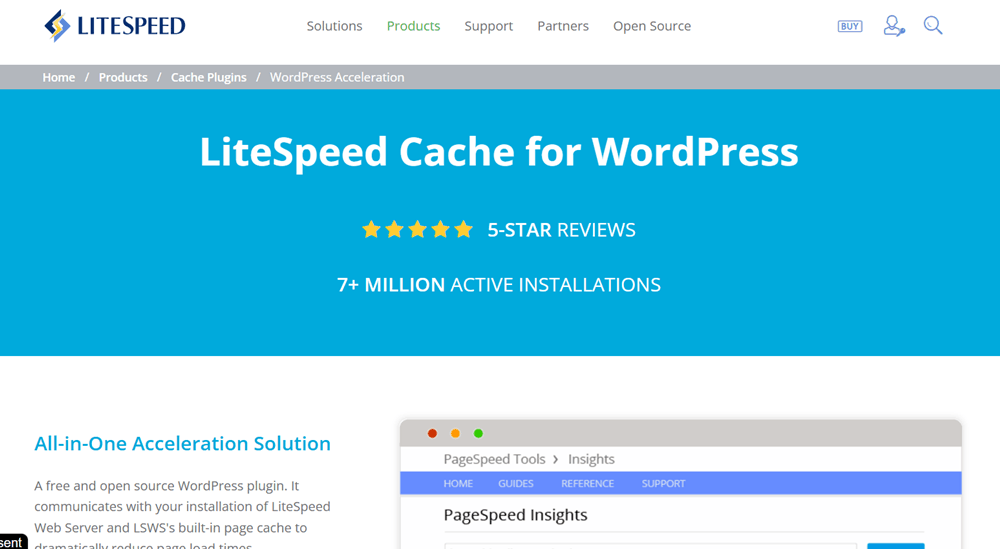The width and height of the screenshot is (1000, 549).
Task: Open the Open Source menu
Action: click(652, 26)
